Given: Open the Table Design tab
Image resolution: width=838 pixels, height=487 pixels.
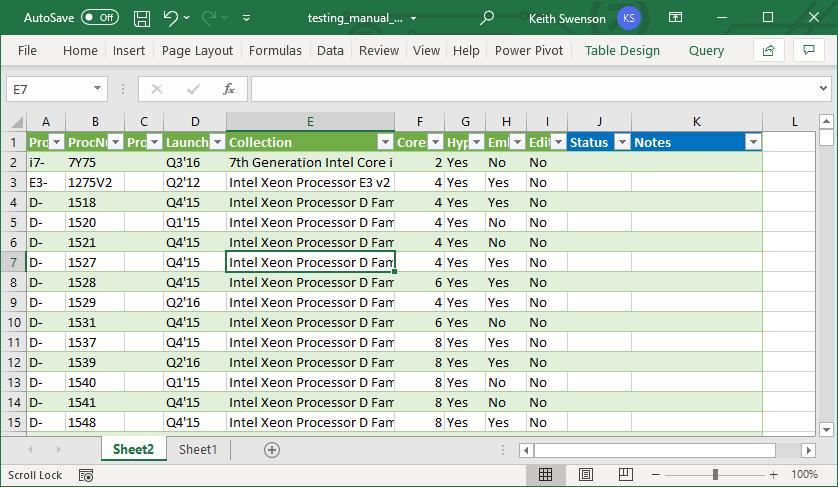Looking at the screenshot, I should pos(622,51).
